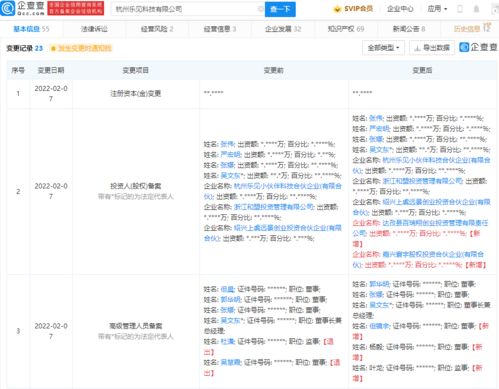Image resolution: width=499 pixels, height=389 pixels.
Task: Open 杭州乐见小伙伴科技合伙企业 link in row 2 变更后
Action: 421,165
